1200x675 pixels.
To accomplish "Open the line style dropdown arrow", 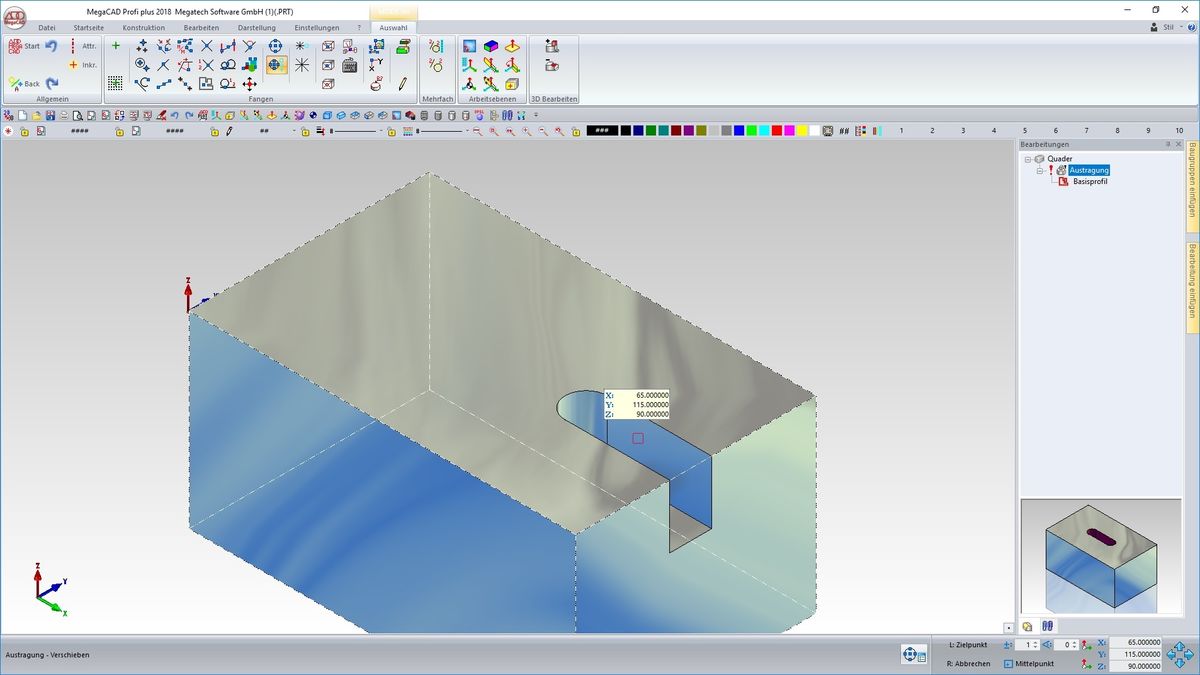I will pyautogui.click(x=380, y=131).
